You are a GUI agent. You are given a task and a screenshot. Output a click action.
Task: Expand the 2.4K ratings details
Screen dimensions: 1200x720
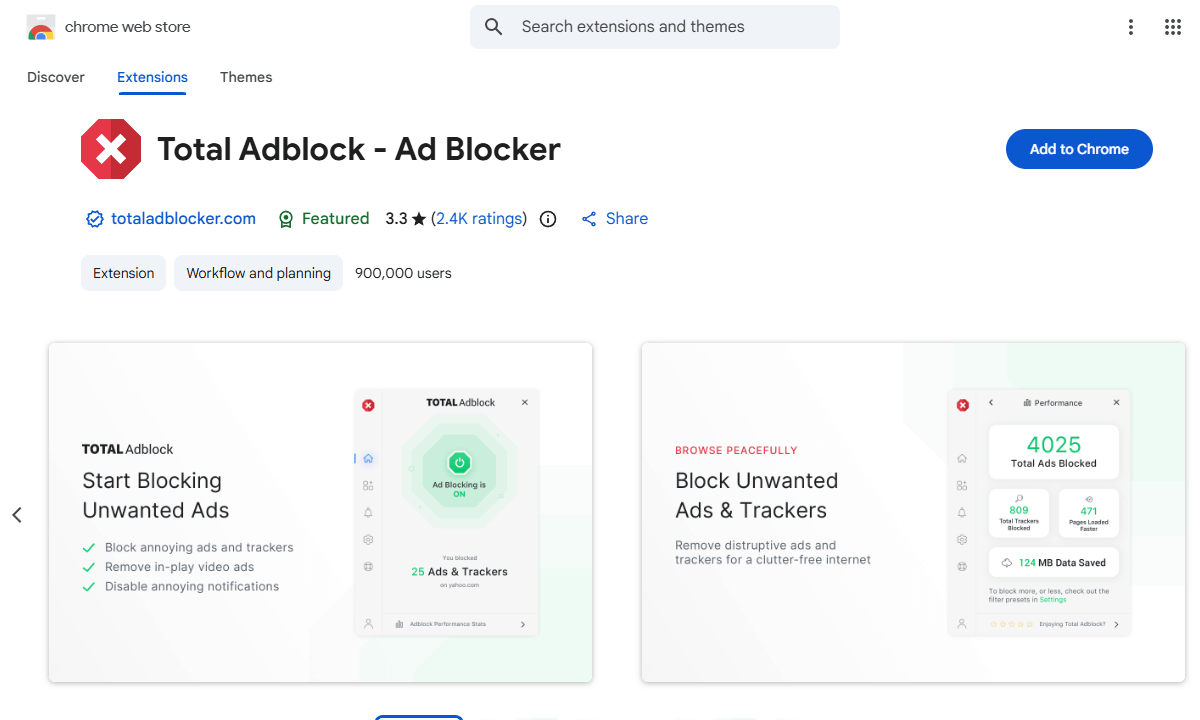click(x=479, y=218)
